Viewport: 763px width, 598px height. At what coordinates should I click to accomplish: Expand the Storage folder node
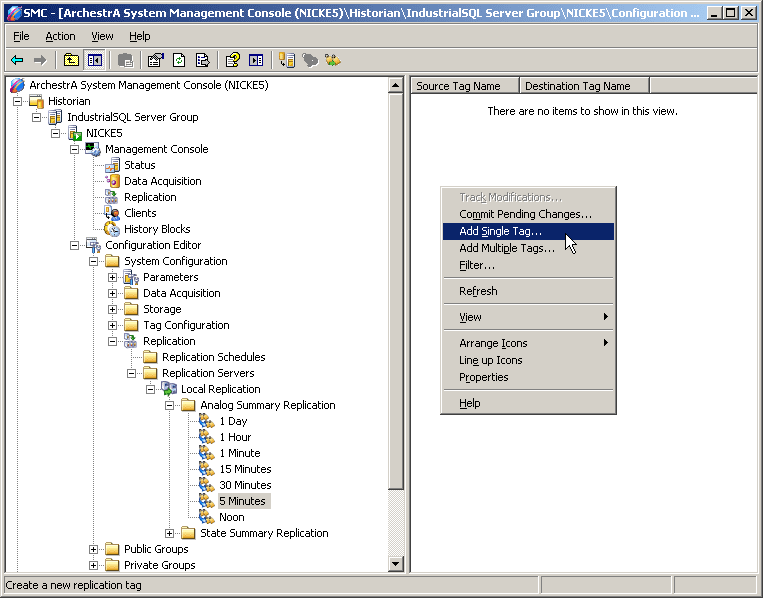[x=112, y=309]
